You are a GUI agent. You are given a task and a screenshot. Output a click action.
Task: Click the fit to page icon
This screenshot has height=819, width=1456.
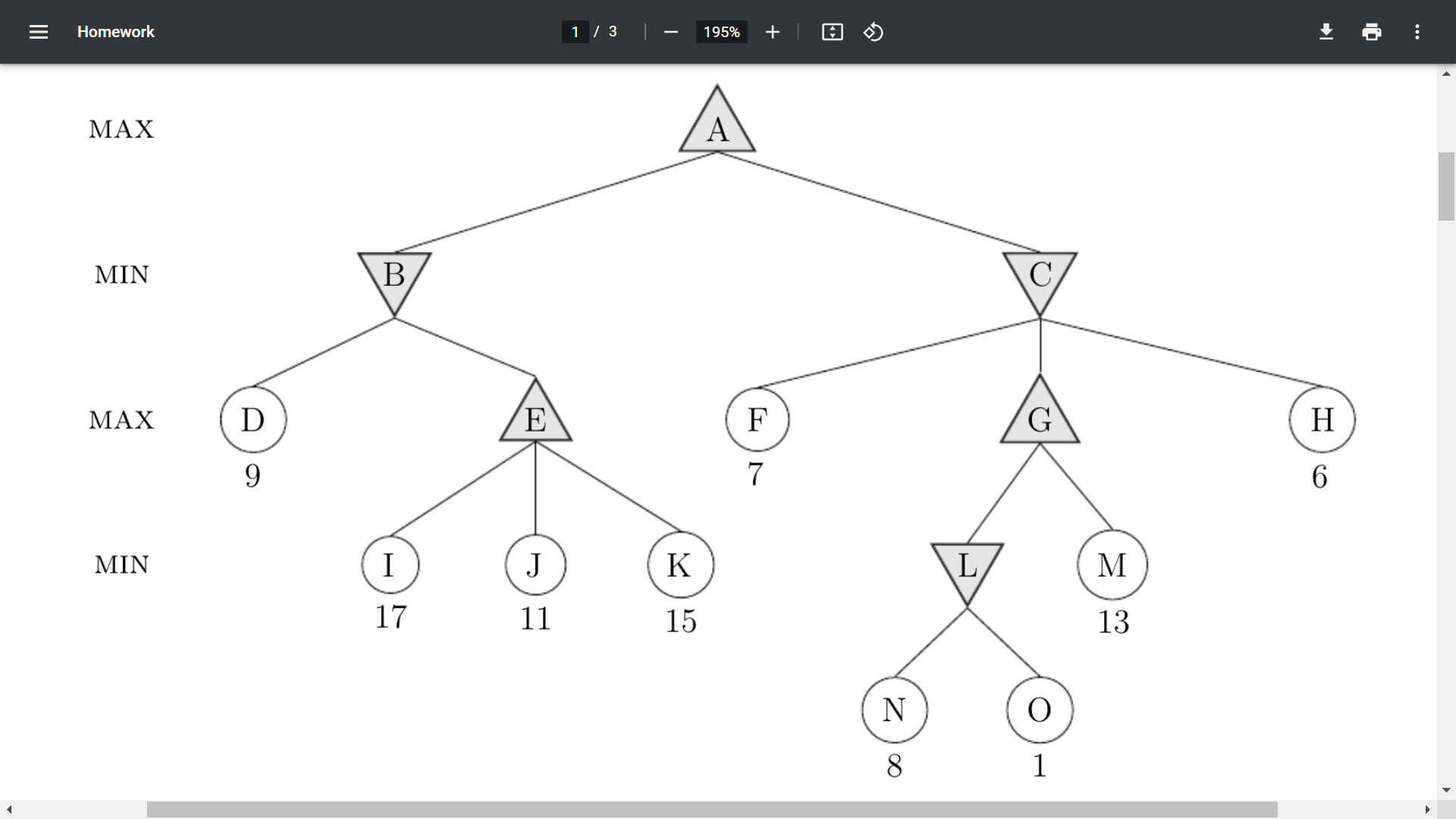832,32
